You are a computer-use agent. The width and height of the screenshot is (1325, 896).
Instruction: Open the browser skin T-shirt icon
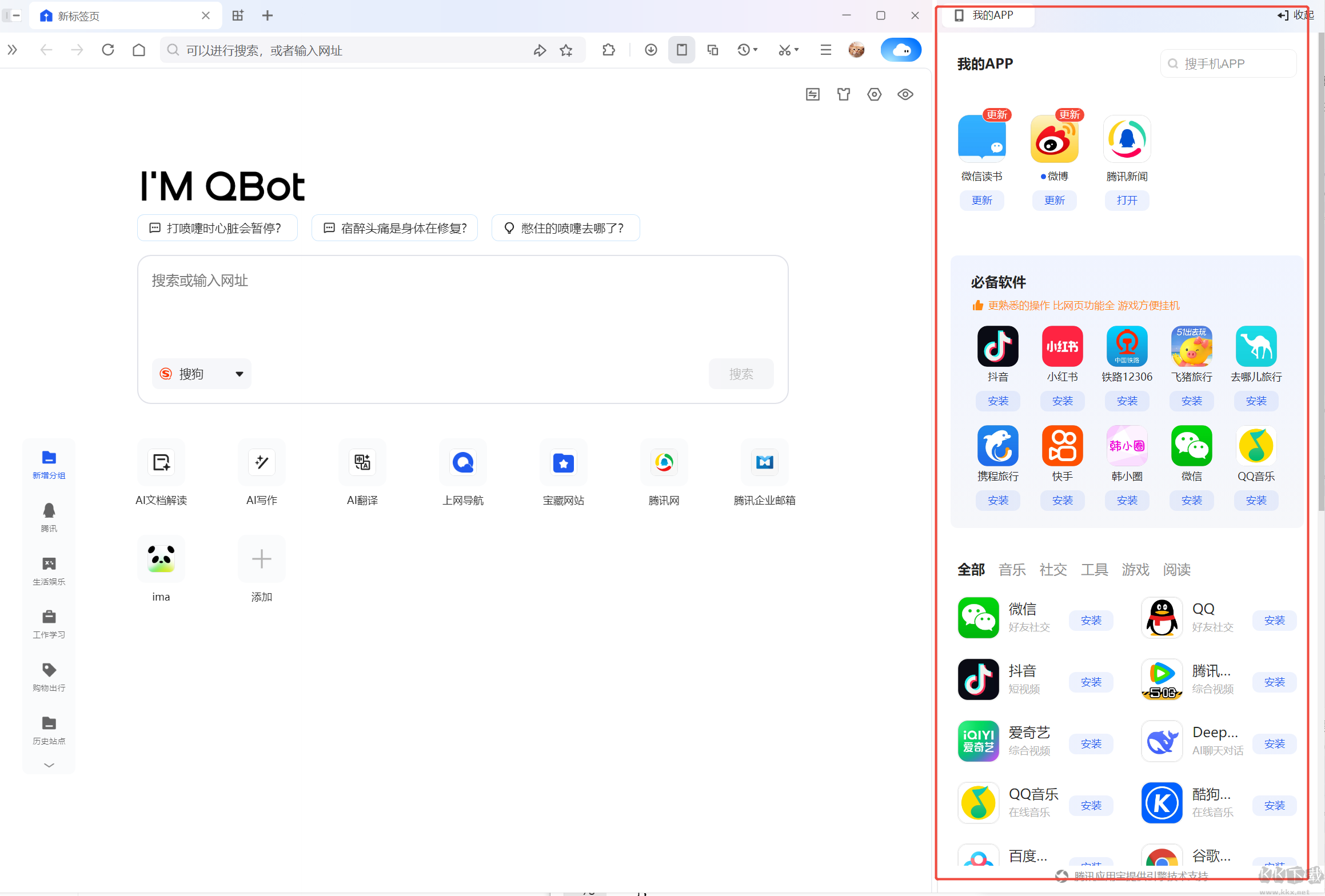pos(844,94)
